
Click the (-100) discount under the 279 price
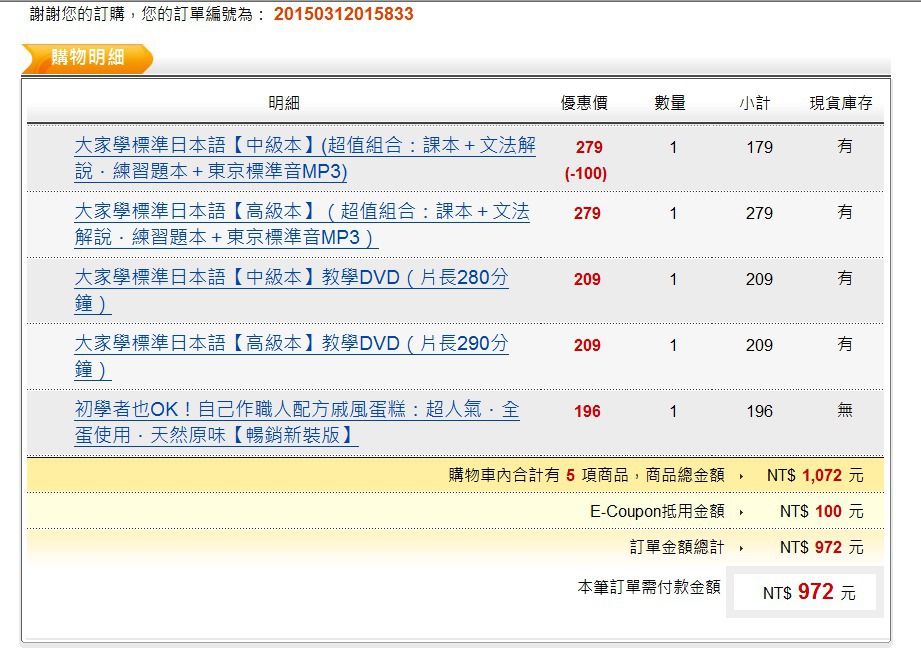(x=586, y=174)
